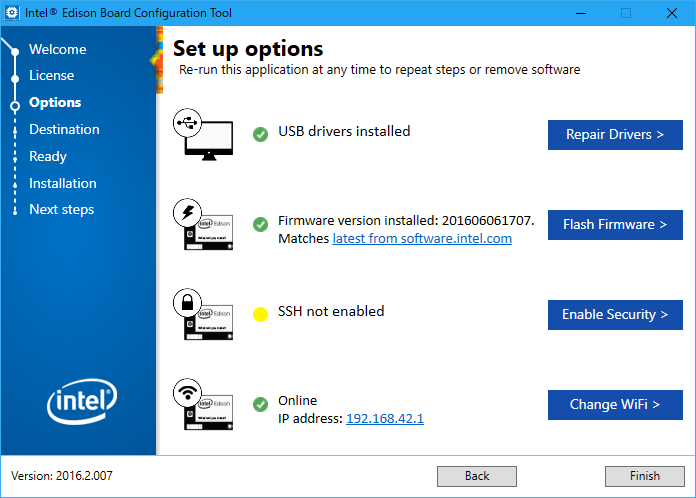Click Enable Security button
This screenshot has width=696, height=498.
click(x=615, y=315)
